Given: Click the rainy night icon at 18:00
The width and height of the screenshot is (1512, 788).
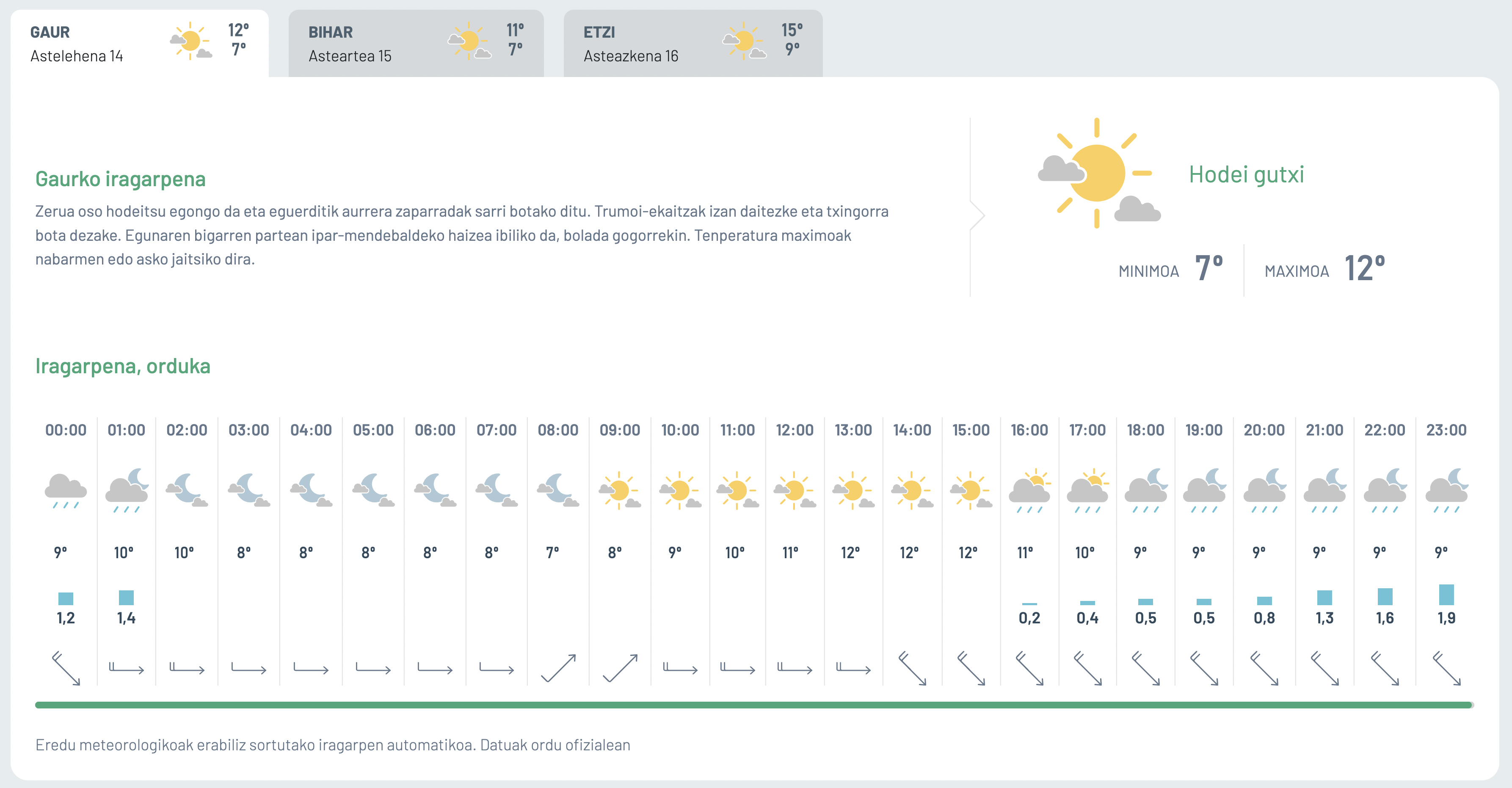Looking at the screenshot, I should tap(1146, 490).
